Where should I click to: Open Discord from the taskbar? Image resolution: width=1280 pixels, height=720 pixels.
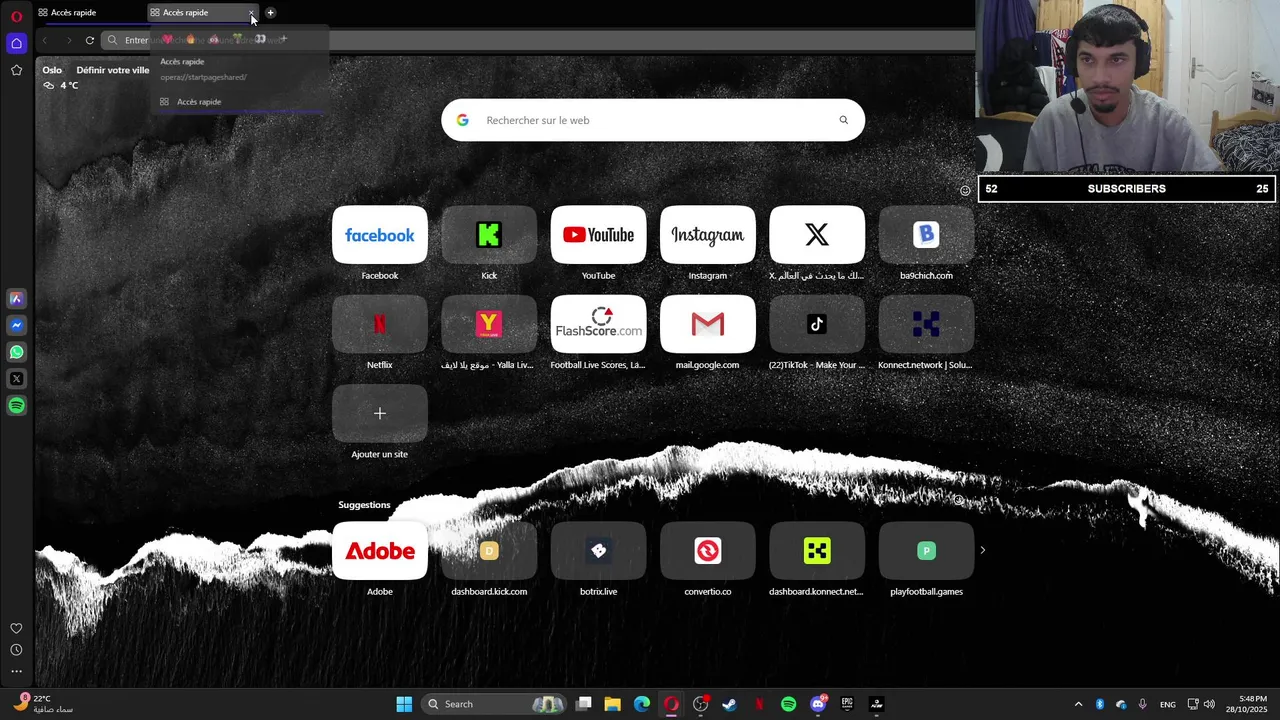818,704
